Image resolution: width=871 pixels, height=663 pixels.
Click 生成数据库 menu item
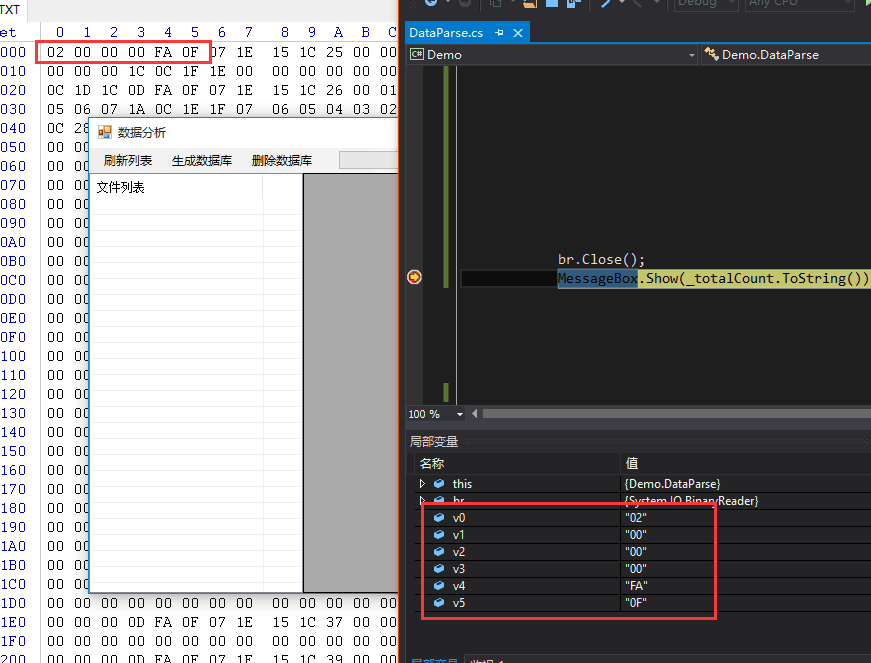pyautogui.click(x=202, y=161)
